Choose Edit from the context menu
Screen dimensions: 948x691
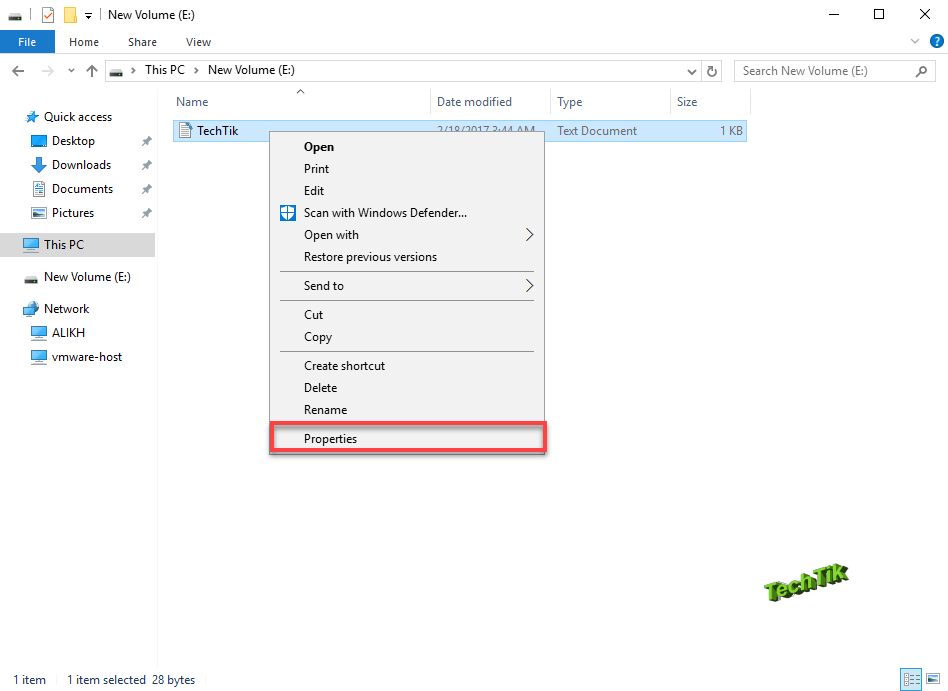[407, 190]
